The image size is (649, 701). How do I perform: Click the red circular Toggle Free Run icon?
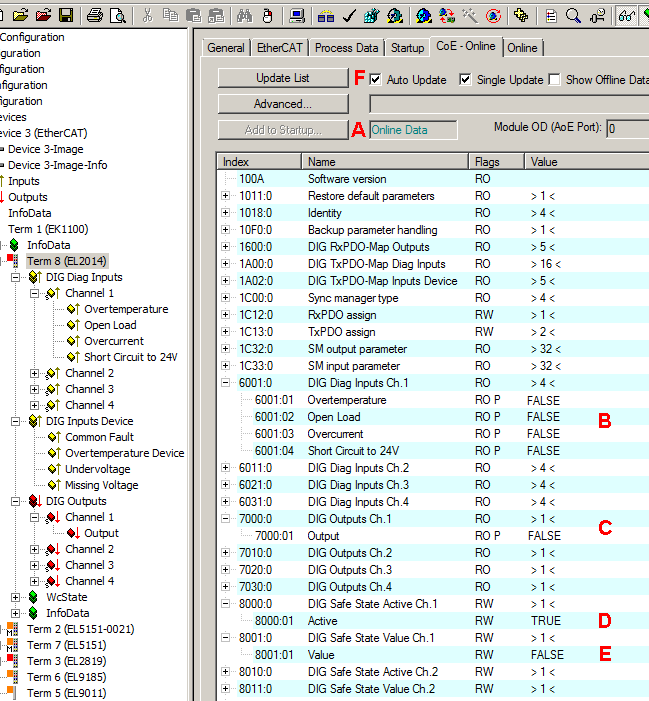click(493, 16)
